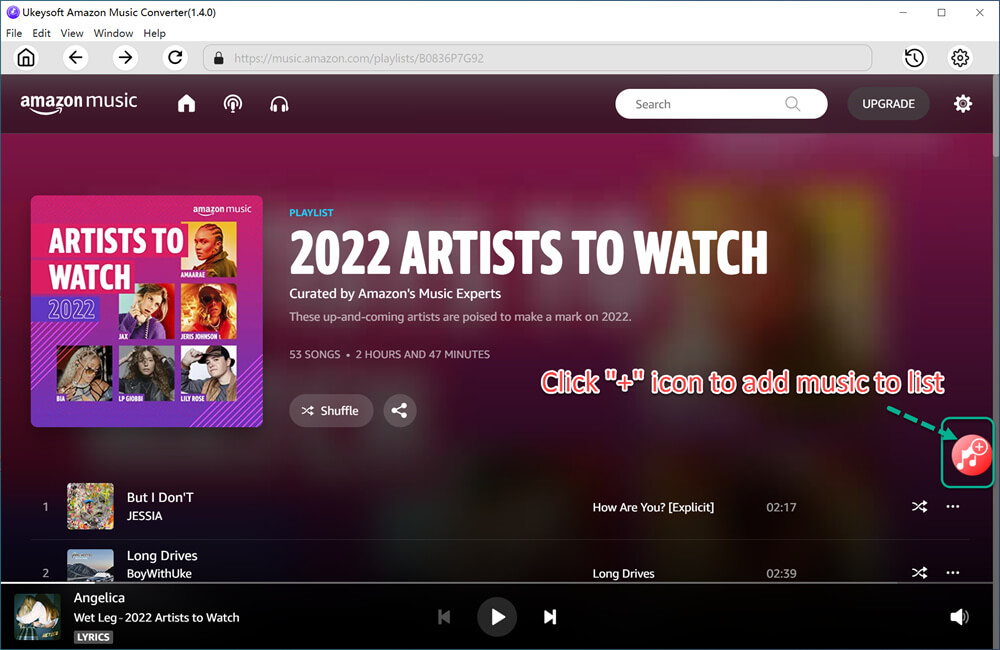Click the URL address bar
Screen dimensions: 1000x650
pos(538,58)
